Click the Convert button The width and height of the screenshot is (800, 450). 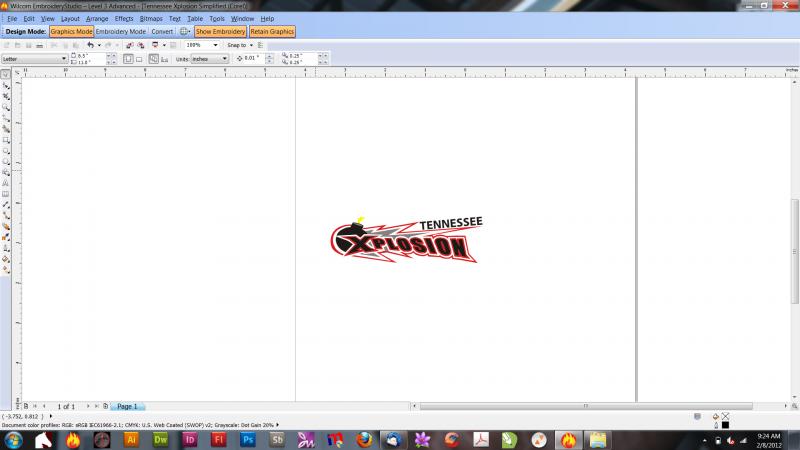[162, 31]
